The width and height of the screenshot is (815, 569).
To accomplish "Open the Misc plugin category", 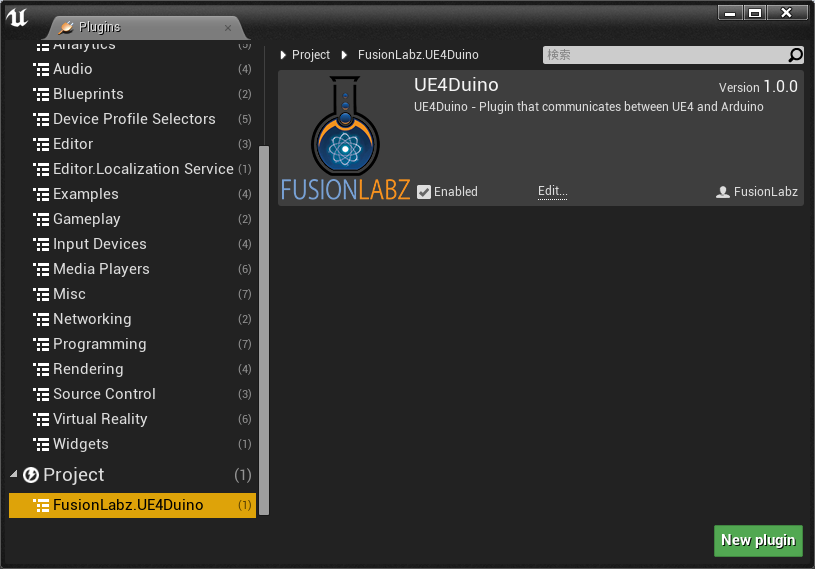I will [132, 294].
